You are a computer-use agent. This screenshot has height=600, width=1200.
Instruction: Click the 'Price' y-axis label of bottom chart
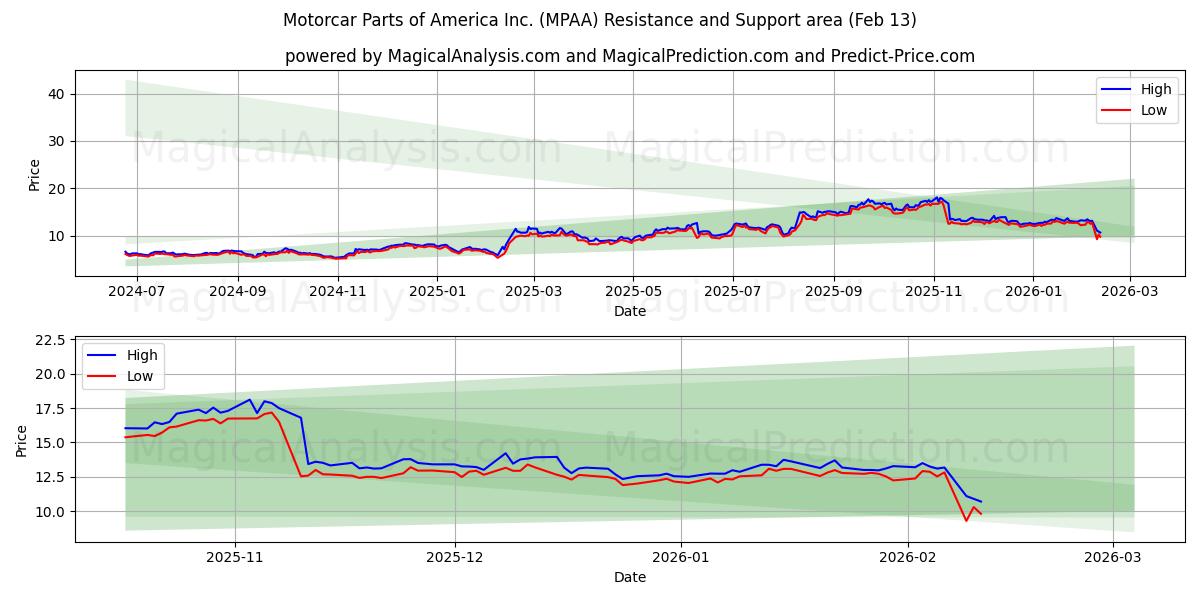click(22, 441)
